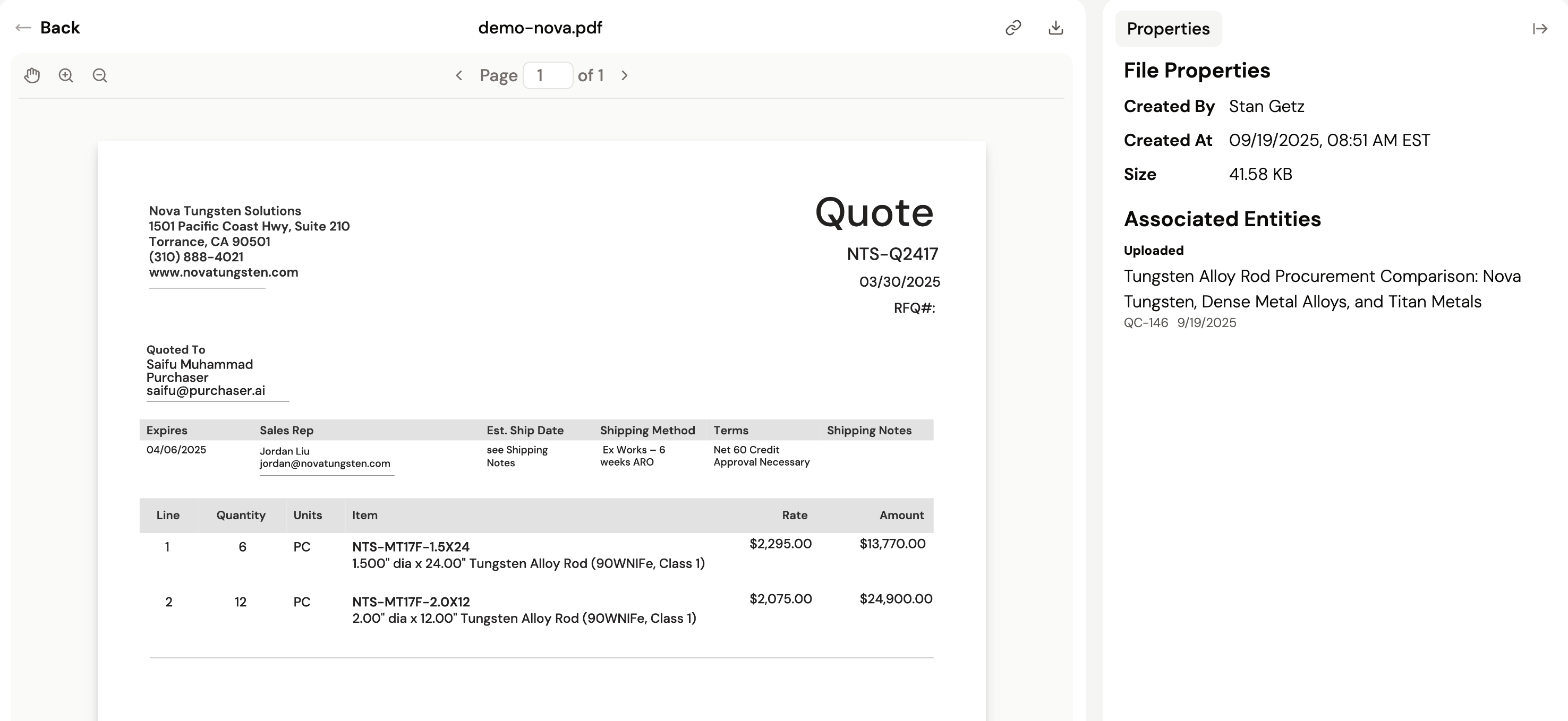Select the hand pan tool
Image resolution: width=1568 pixels, height=721 pixels.
(32, 75)
